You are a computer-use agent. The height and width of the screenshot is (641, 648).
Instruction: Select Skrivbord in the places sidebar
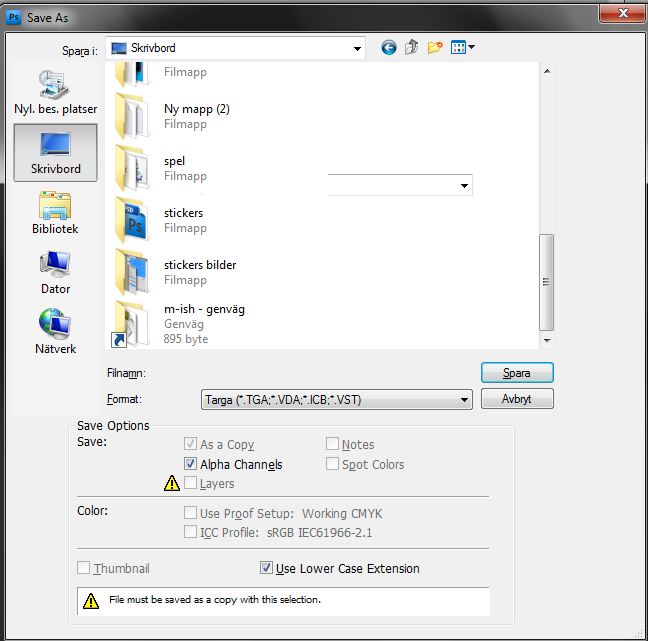point(55,153)
